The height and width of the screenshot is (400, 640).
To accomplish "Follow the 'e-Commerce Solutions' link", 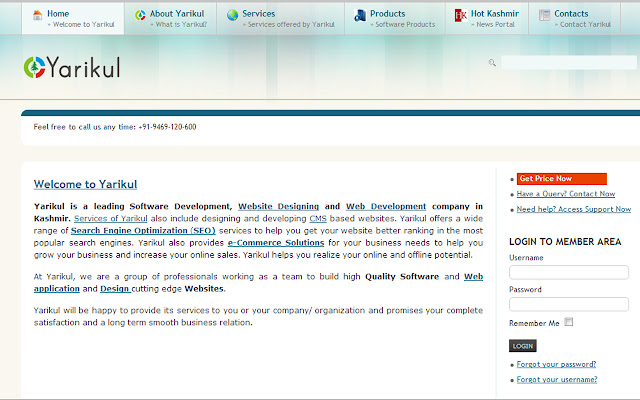I will click(276, 243).
